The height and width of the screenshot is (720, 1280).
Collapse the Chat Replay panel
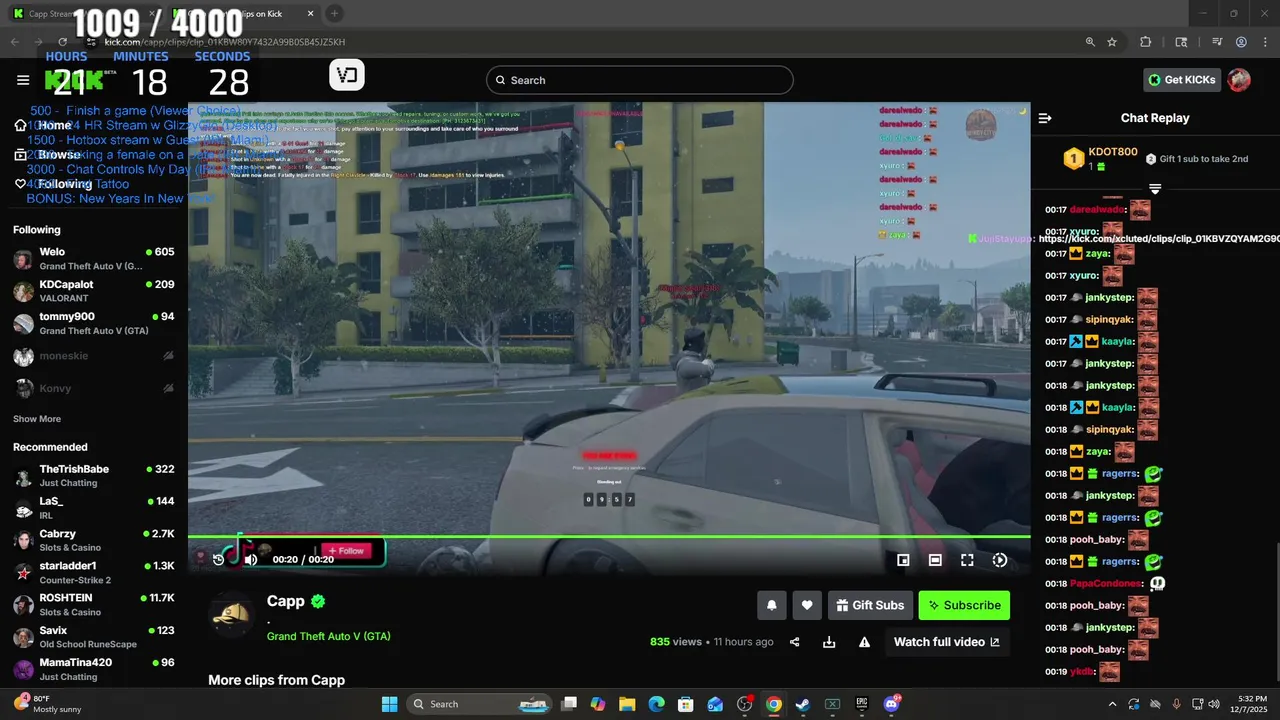click(1045, 118)
